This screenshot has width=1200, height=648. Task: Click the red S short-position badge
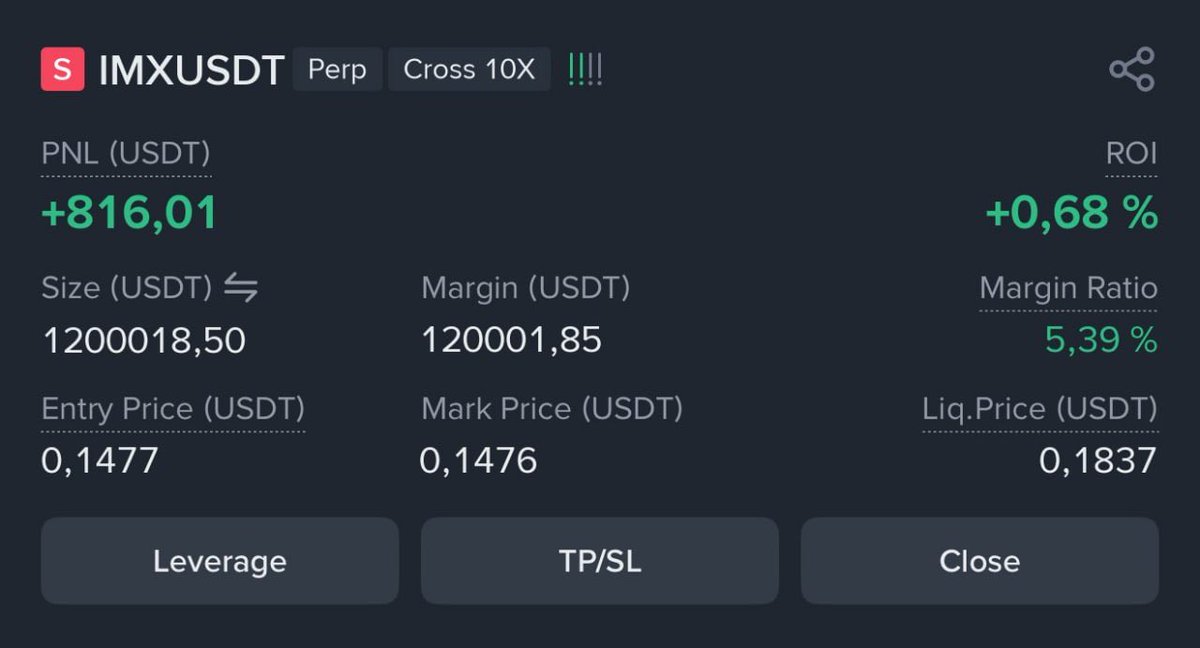click(x=62, y=70)
